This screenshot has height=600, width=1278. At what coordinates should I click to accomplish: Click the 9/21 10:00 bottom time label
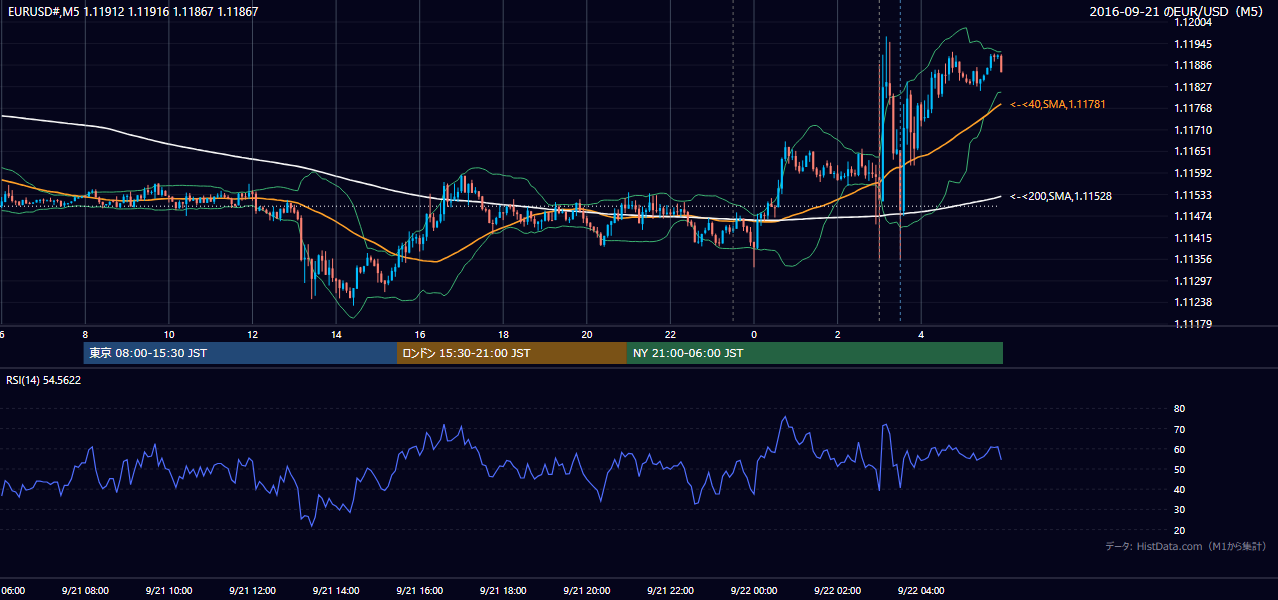169,591
